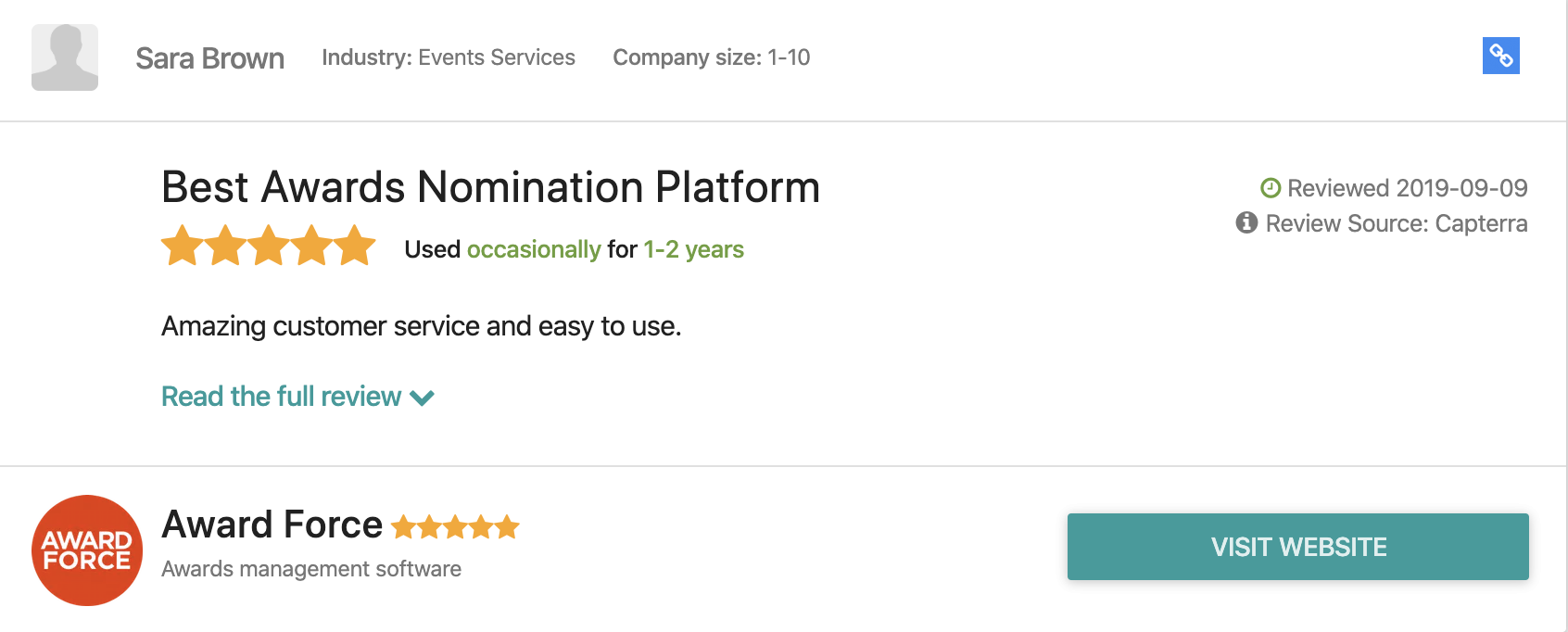The width and height of the screenshot is (1568, 632).
Task: Click the 'Reviewed 2019-09-09' date text
Action: [1407, 188]
